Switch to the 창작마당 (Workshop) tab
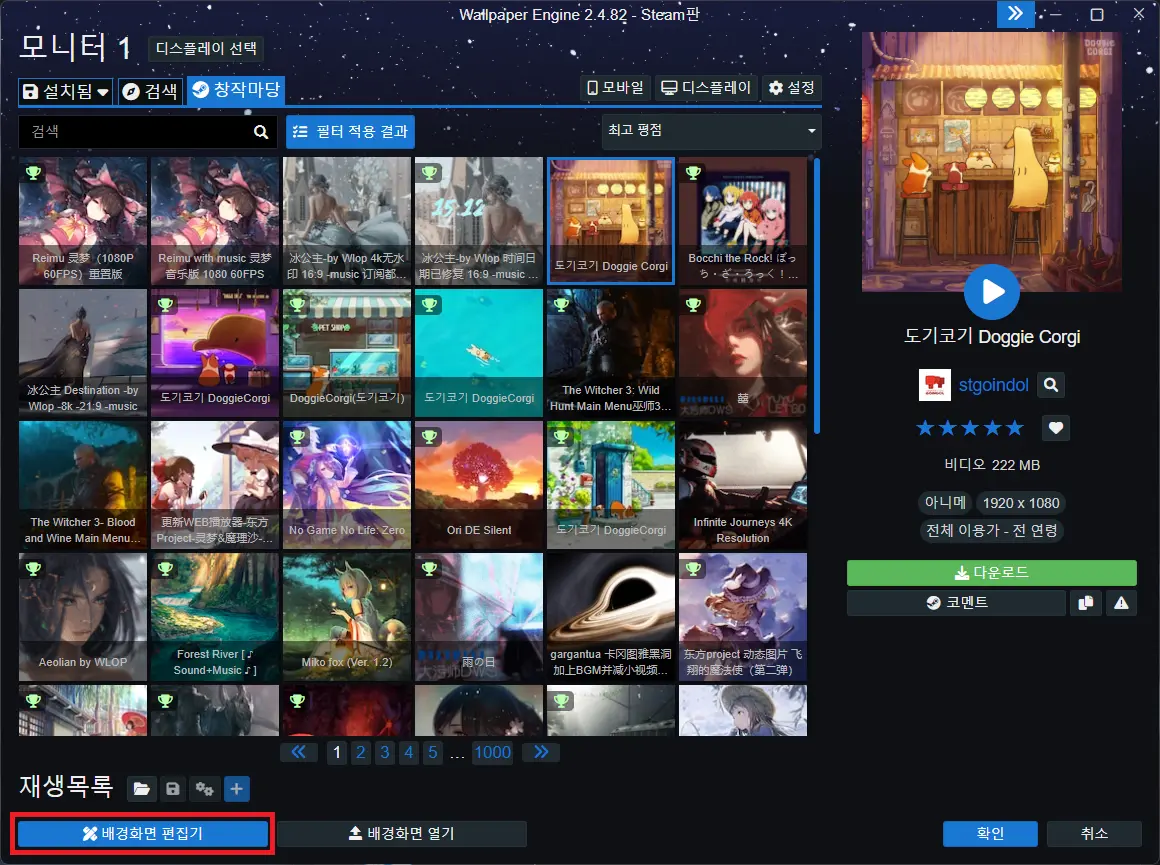 [x=236, y=90]
